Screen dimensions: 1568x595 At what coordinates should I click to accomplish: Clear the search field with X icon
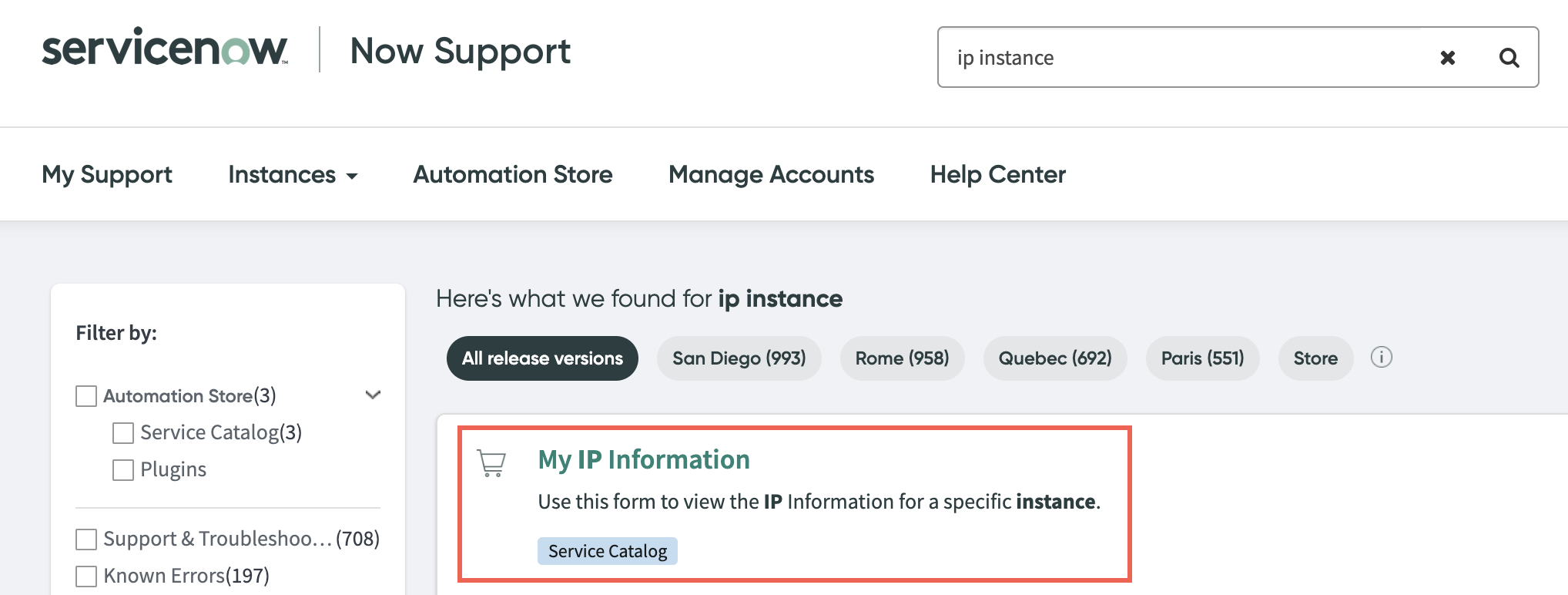[1448, 58]
